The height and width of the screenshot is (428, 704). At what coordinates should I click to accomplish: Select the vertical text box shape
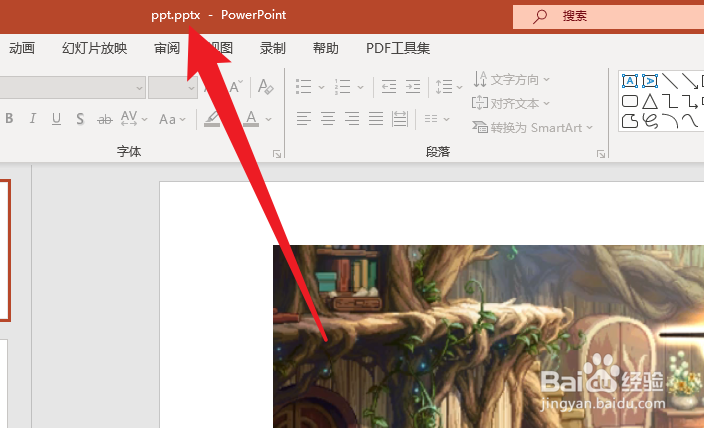tap(650, 81)
